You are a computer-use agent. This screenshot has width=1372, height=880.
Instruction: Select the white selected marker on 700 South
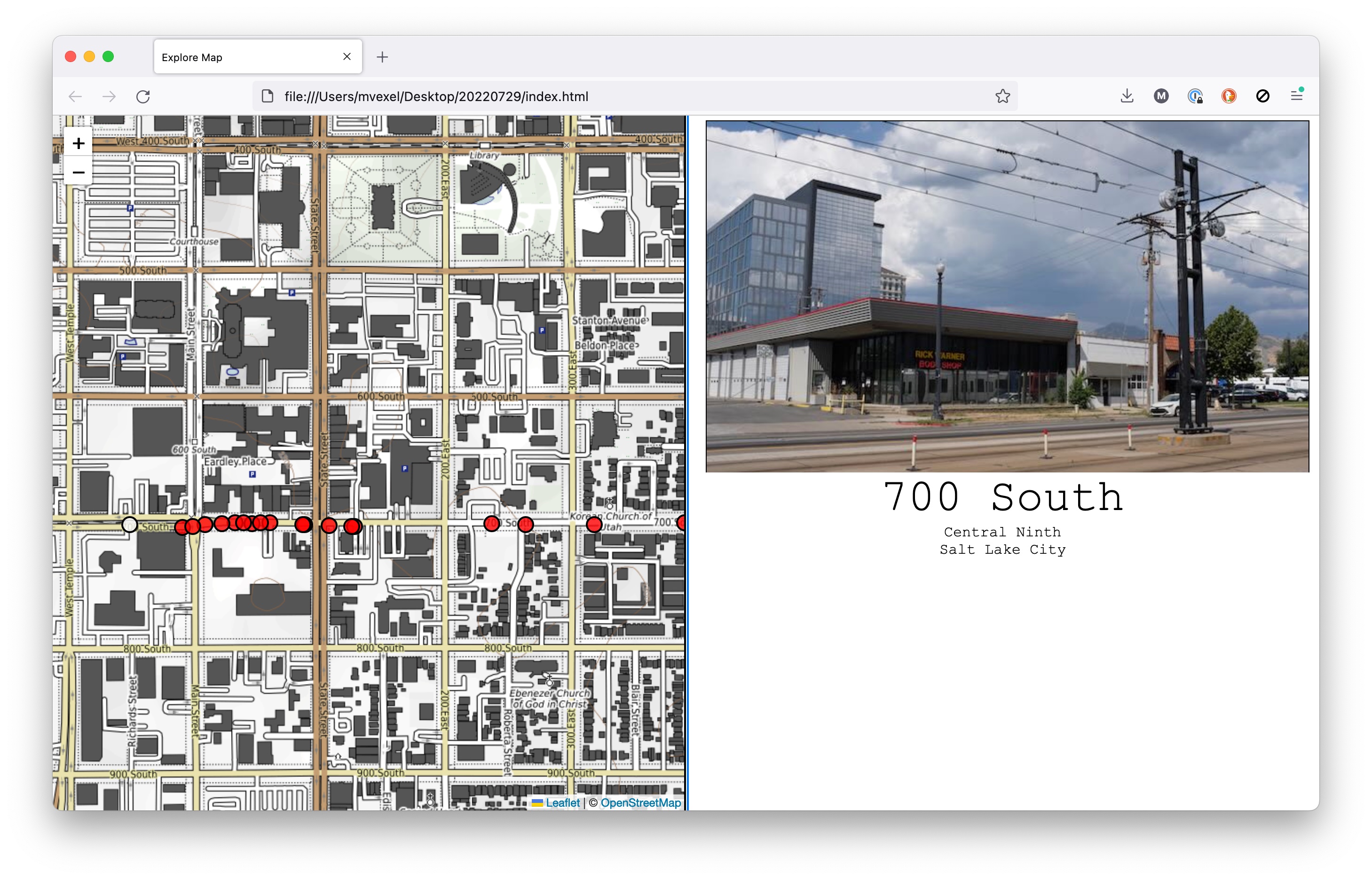coord(130,525)
